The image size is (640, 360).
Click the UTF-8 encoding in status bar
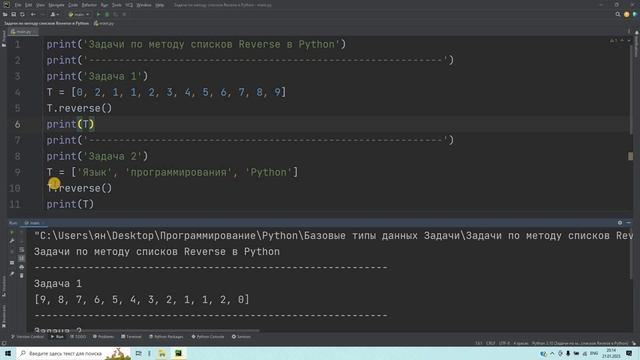(x=504, y=343)
